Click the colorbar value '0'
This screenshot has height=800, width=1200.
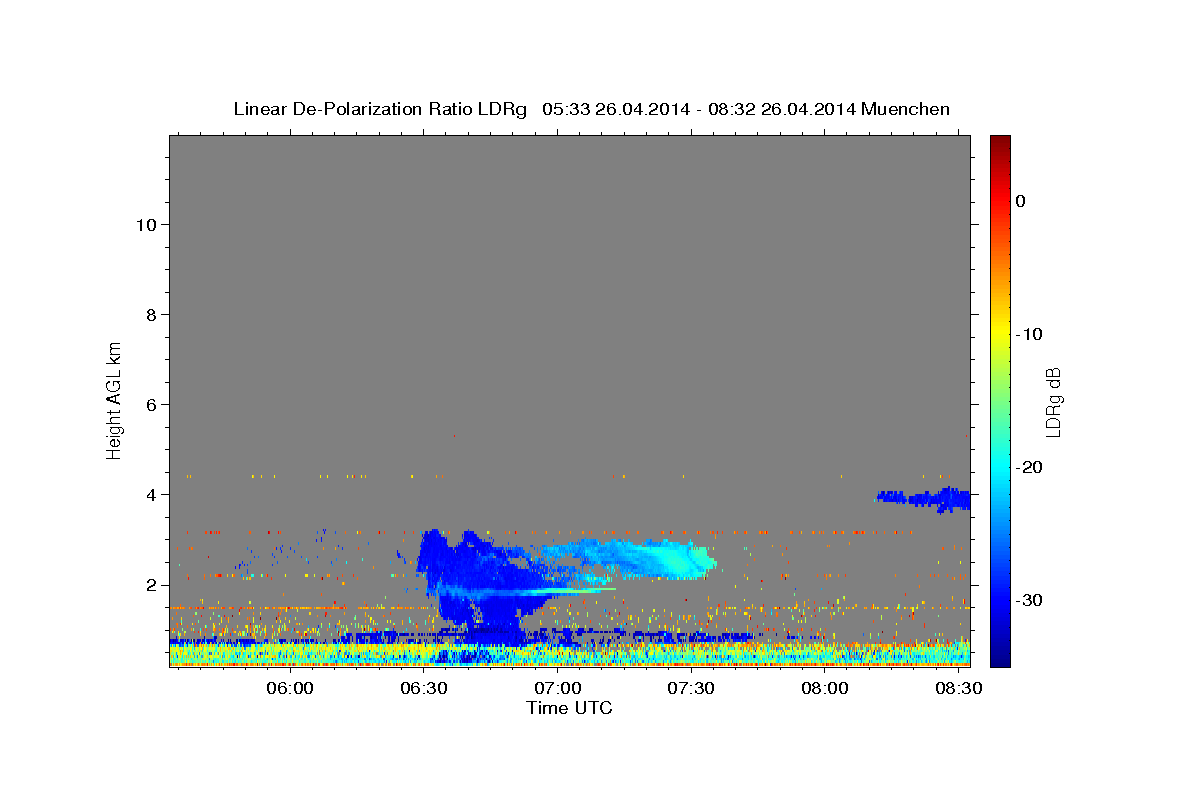point(1020,201)
